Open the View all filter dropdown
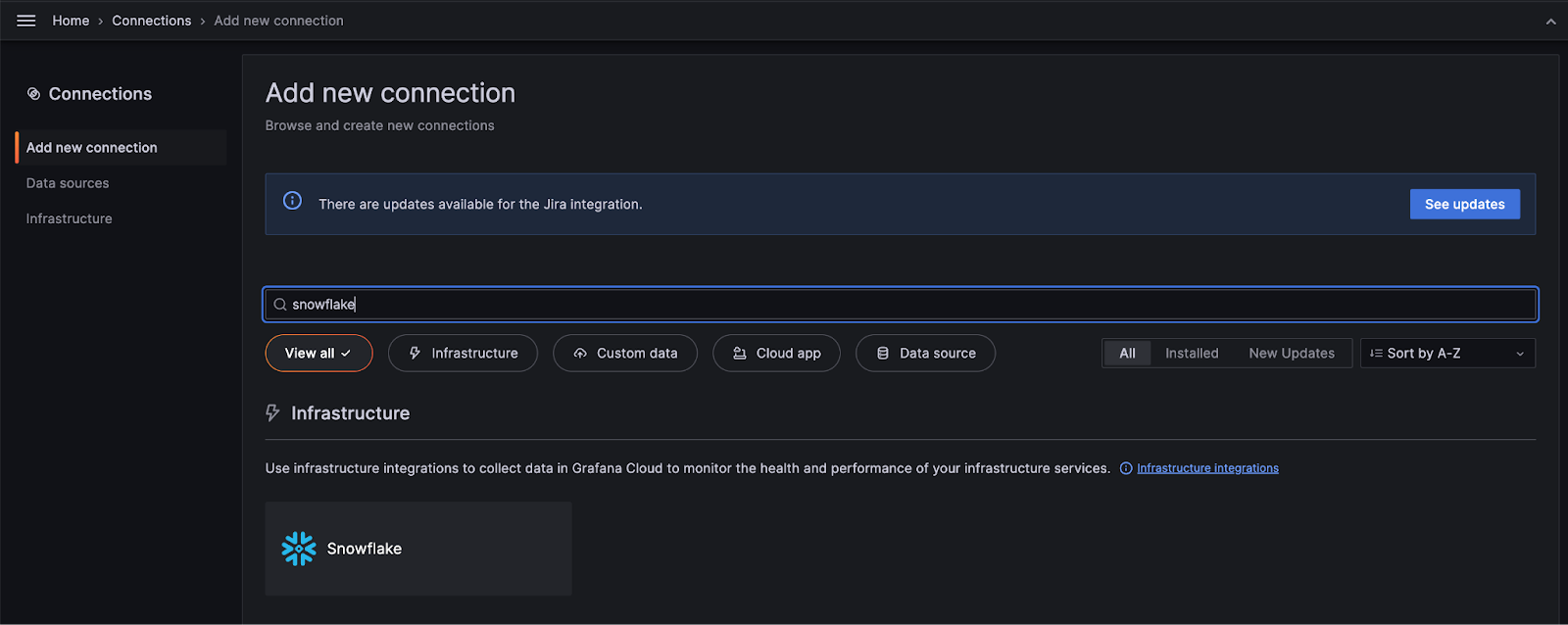Image resolution: width=1568 pixels, height=625 pixels. 318,353
